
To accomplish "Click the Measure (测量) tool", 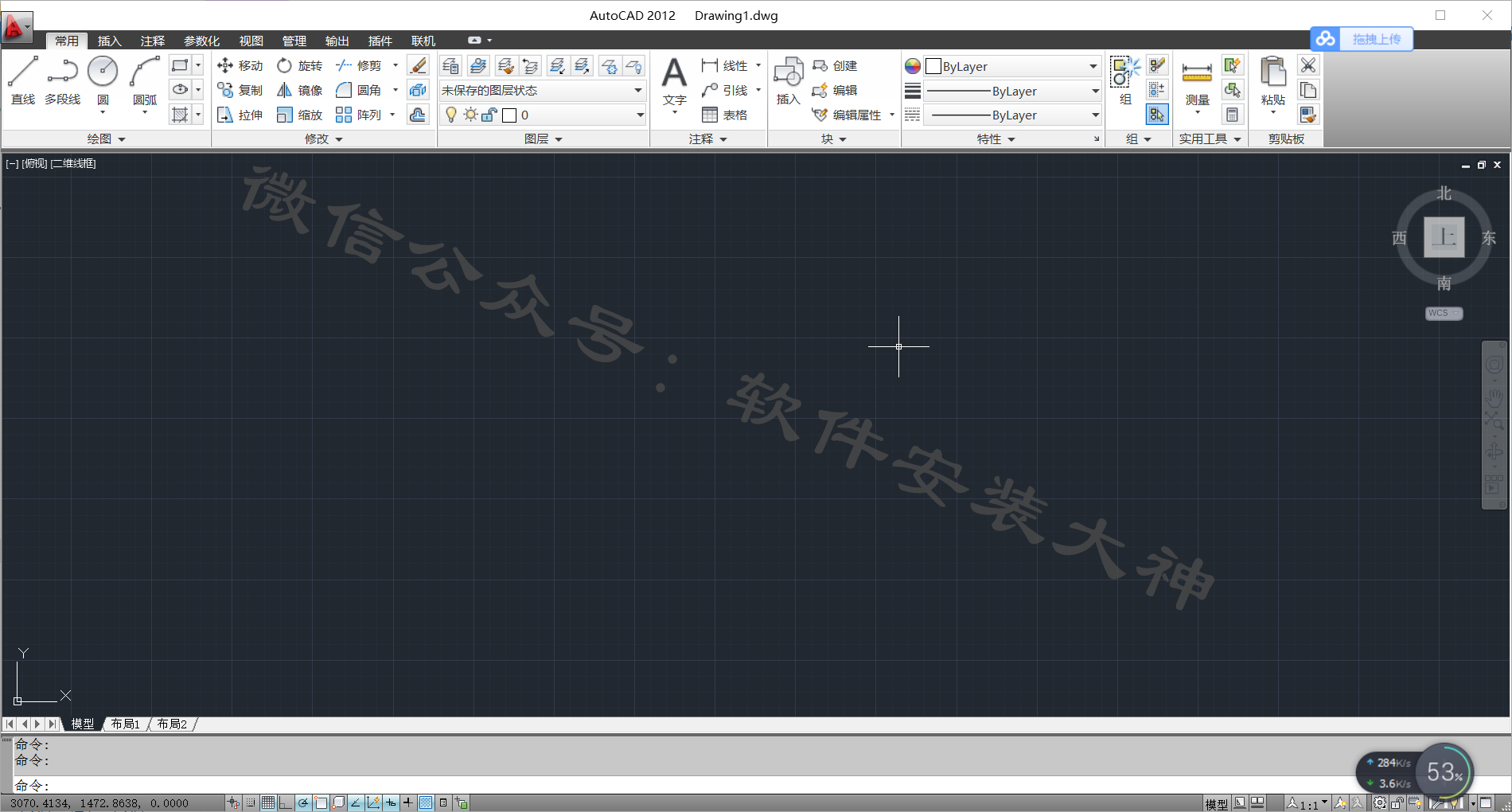I will coord(1197,82).
